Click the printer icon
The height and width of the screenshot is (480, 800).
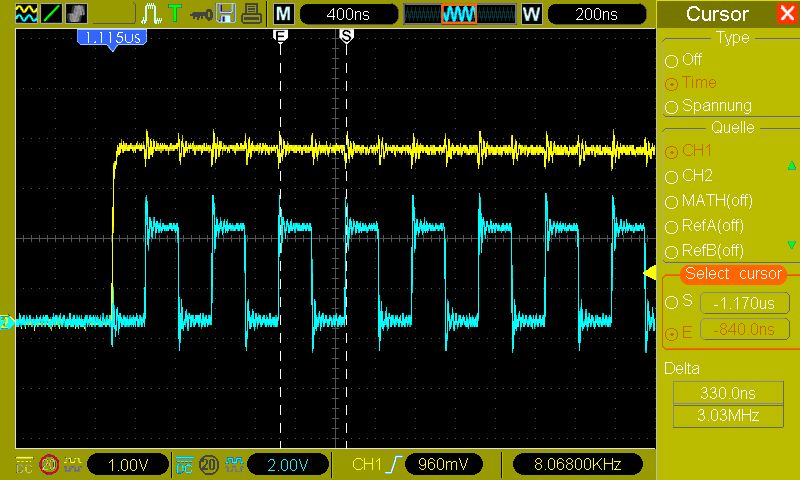(251, 14)
